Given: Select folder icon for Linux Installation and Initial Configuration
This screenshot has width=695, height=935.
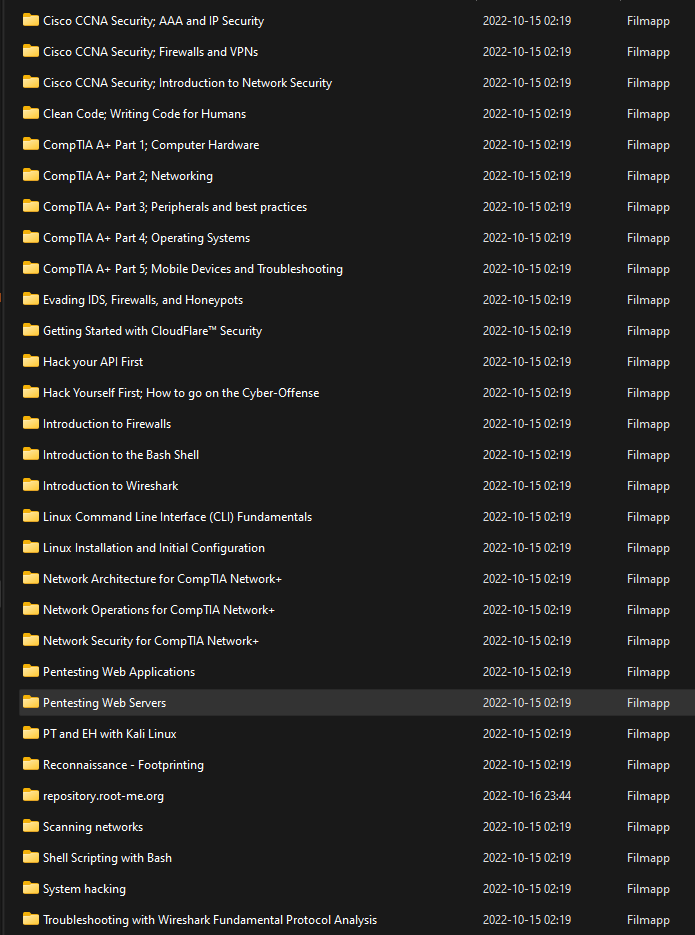Looking at the screenshot, I should [31, 547].
